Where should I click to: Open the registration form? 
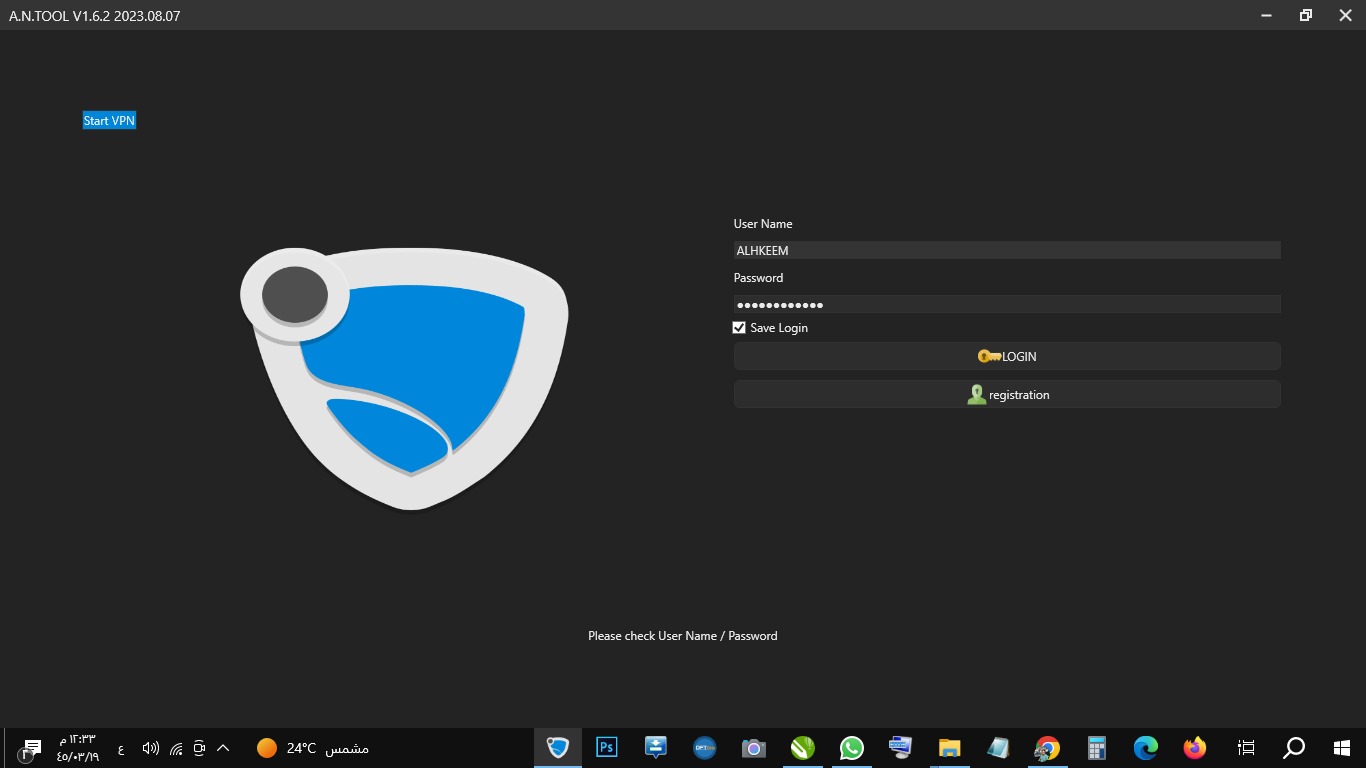click(x=1007, y=394)
